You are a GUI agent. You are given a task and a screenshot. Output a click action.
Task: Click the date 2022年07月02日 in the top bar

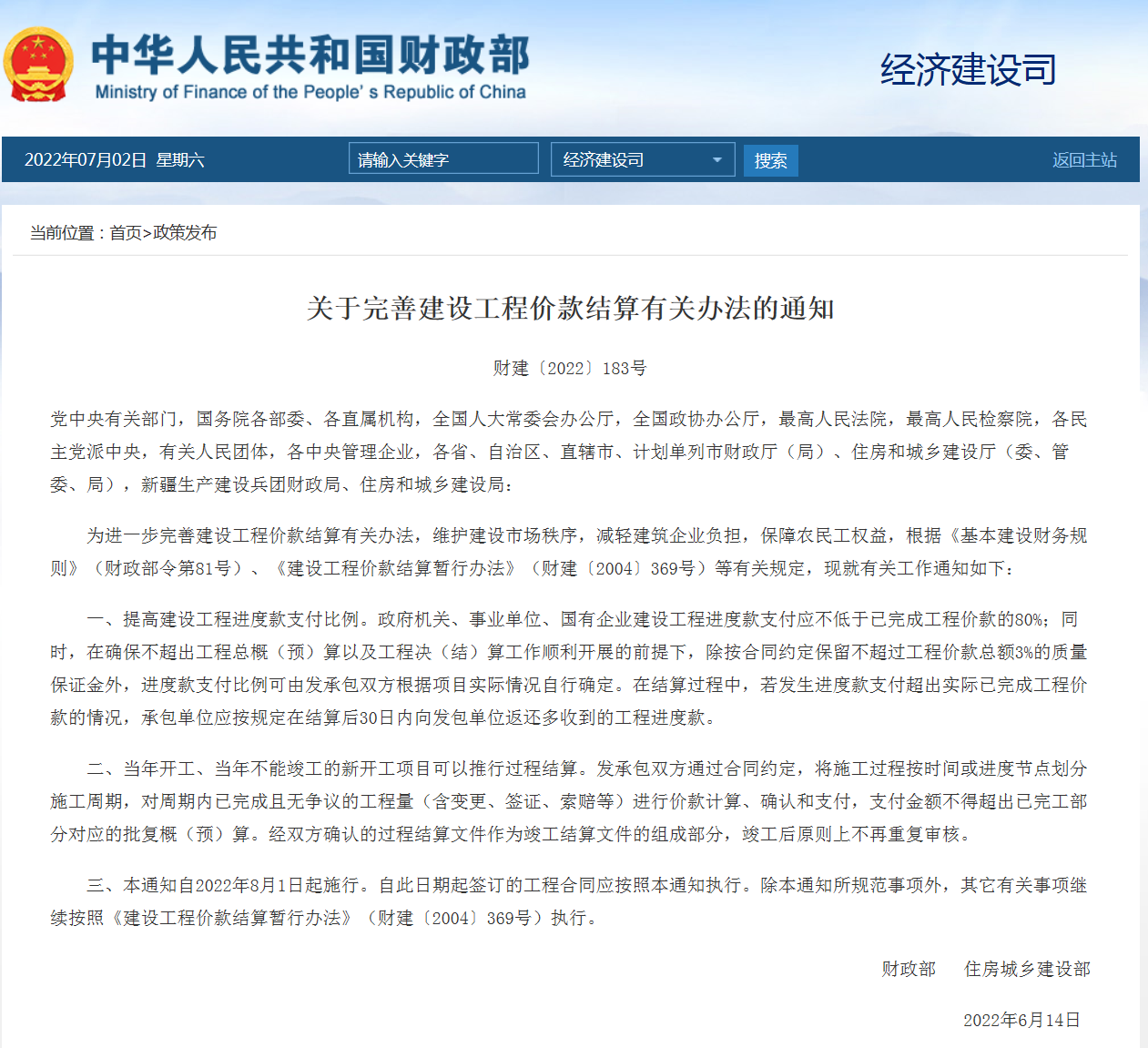pos(86,160)
